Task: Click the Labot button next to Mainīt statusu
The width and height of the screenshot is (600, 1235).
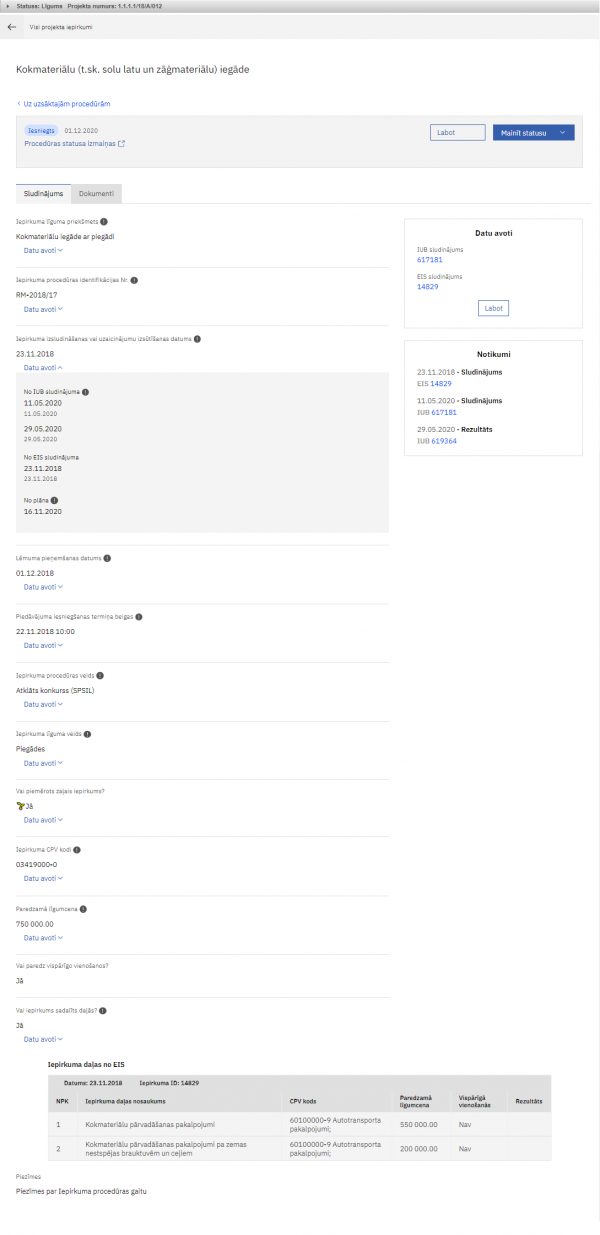Action: pyautogui.click(x=457, y=133)
